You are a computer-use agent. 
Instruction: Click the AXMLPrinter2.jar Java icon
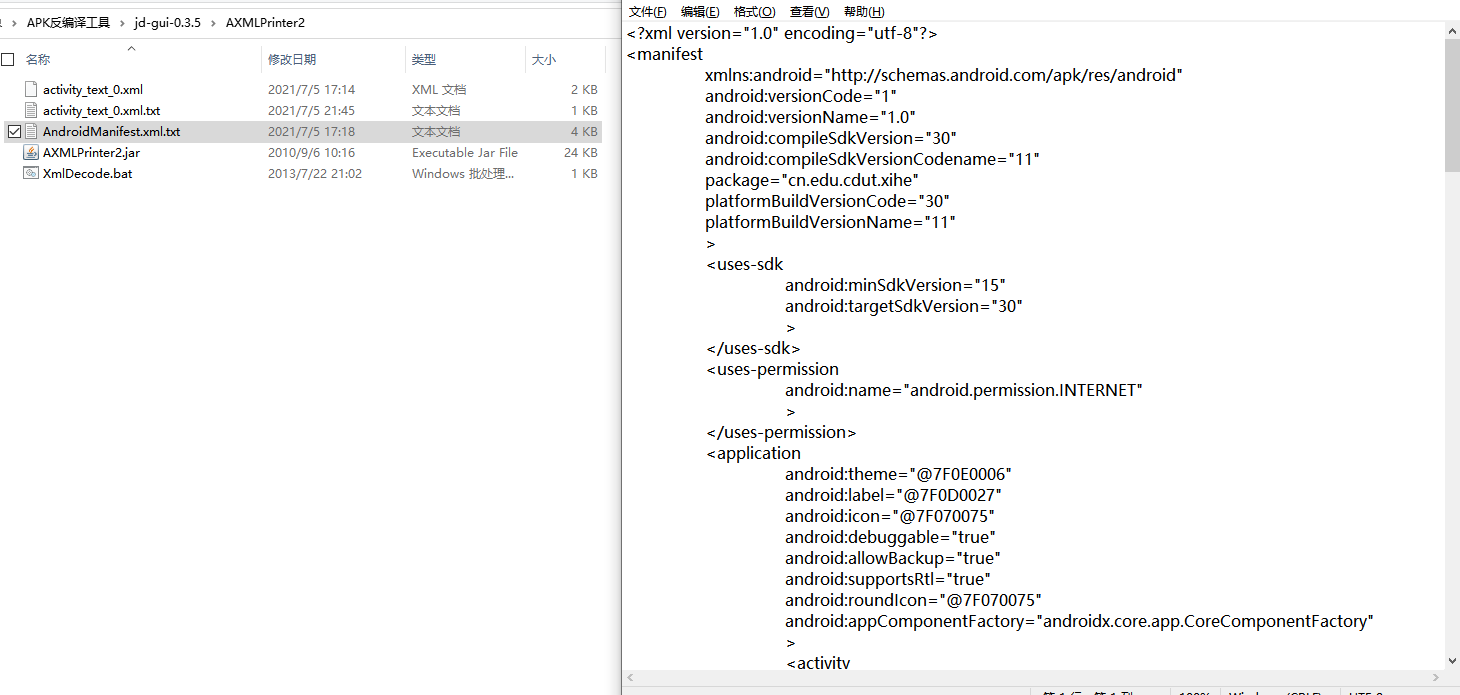coord(31,153)
